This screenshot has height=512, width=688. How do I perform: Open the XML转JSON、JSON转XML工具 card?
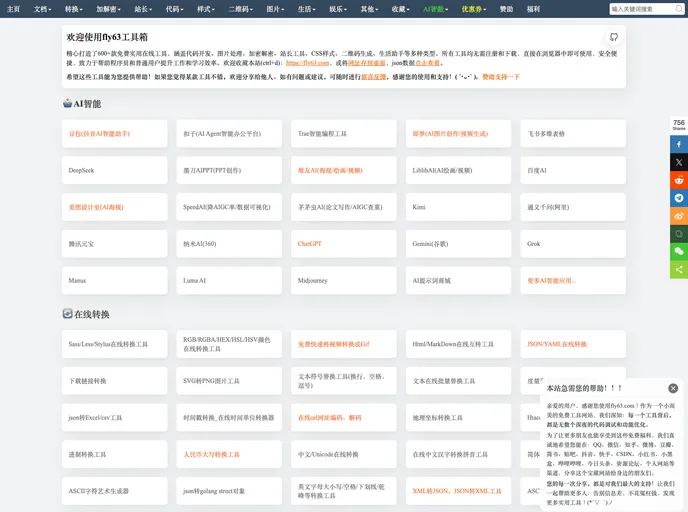coord(458,491)
